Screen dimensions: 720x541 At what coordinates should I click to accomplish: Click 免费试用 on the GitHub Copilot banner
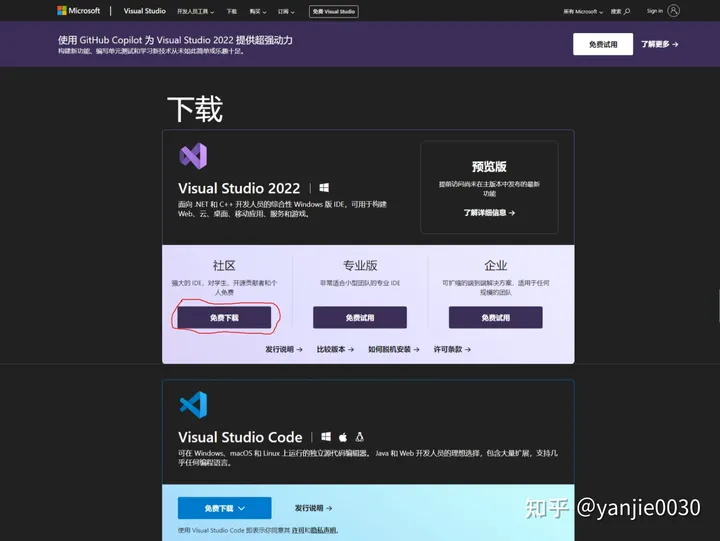pyautogui.click(x=603, y=44)
